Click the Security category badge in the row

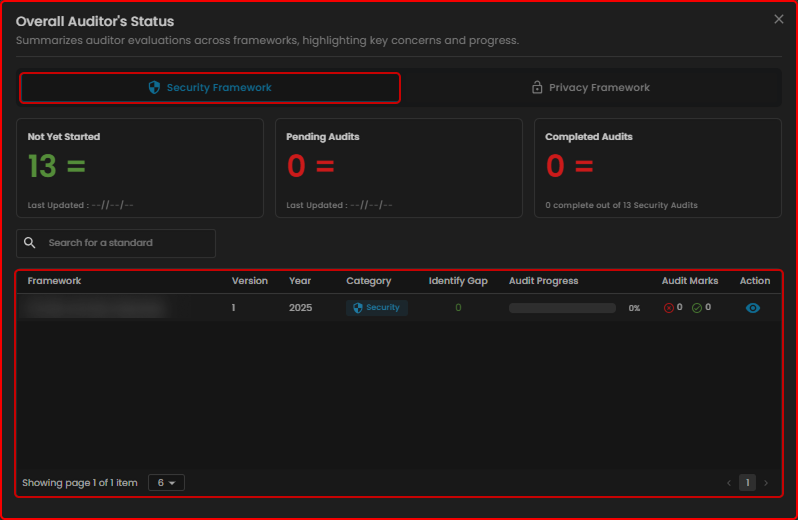click(x=377, y=308)
